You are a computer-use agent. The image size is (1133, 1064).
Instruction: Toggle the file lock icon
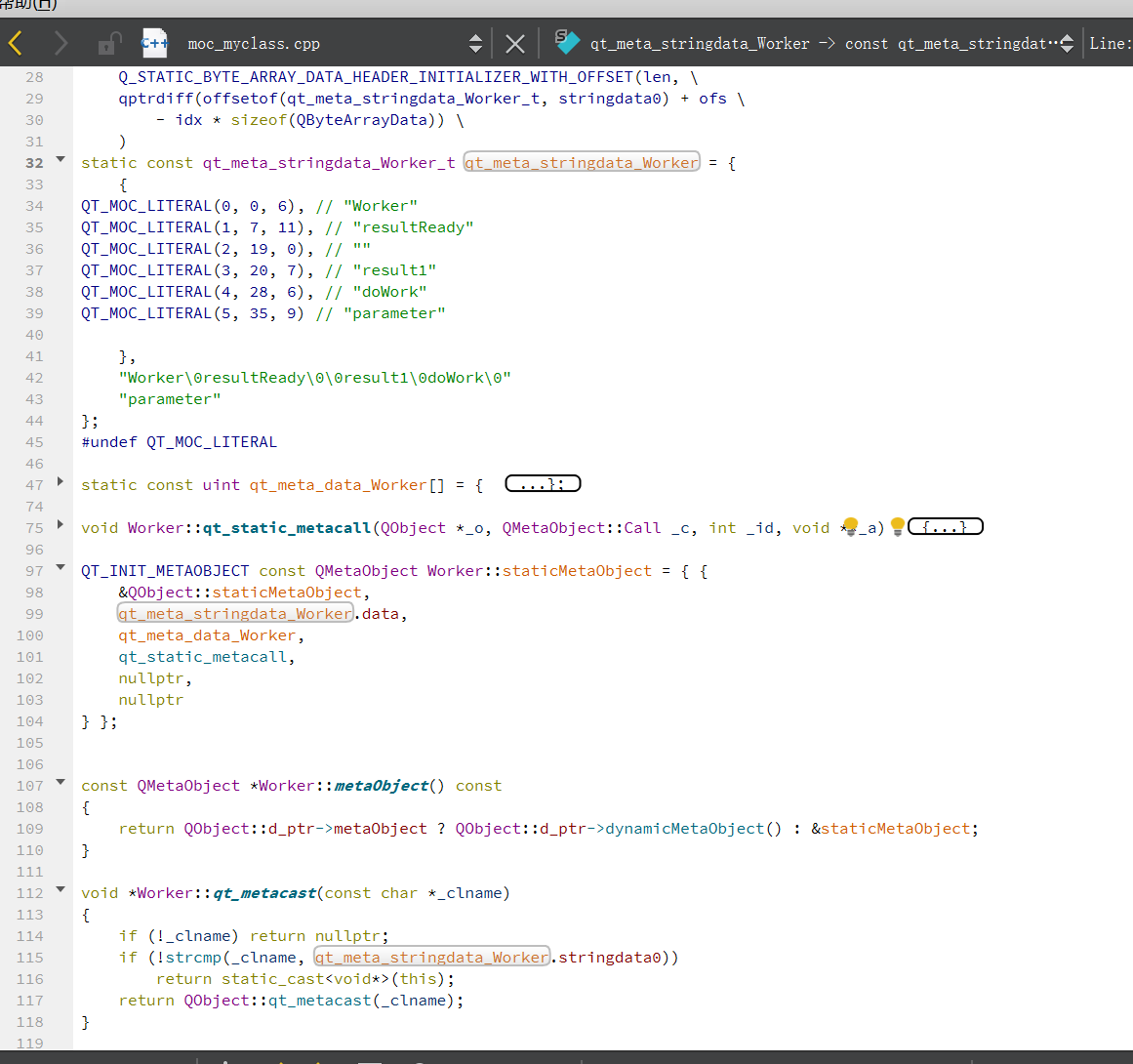[x=108, y=43]
